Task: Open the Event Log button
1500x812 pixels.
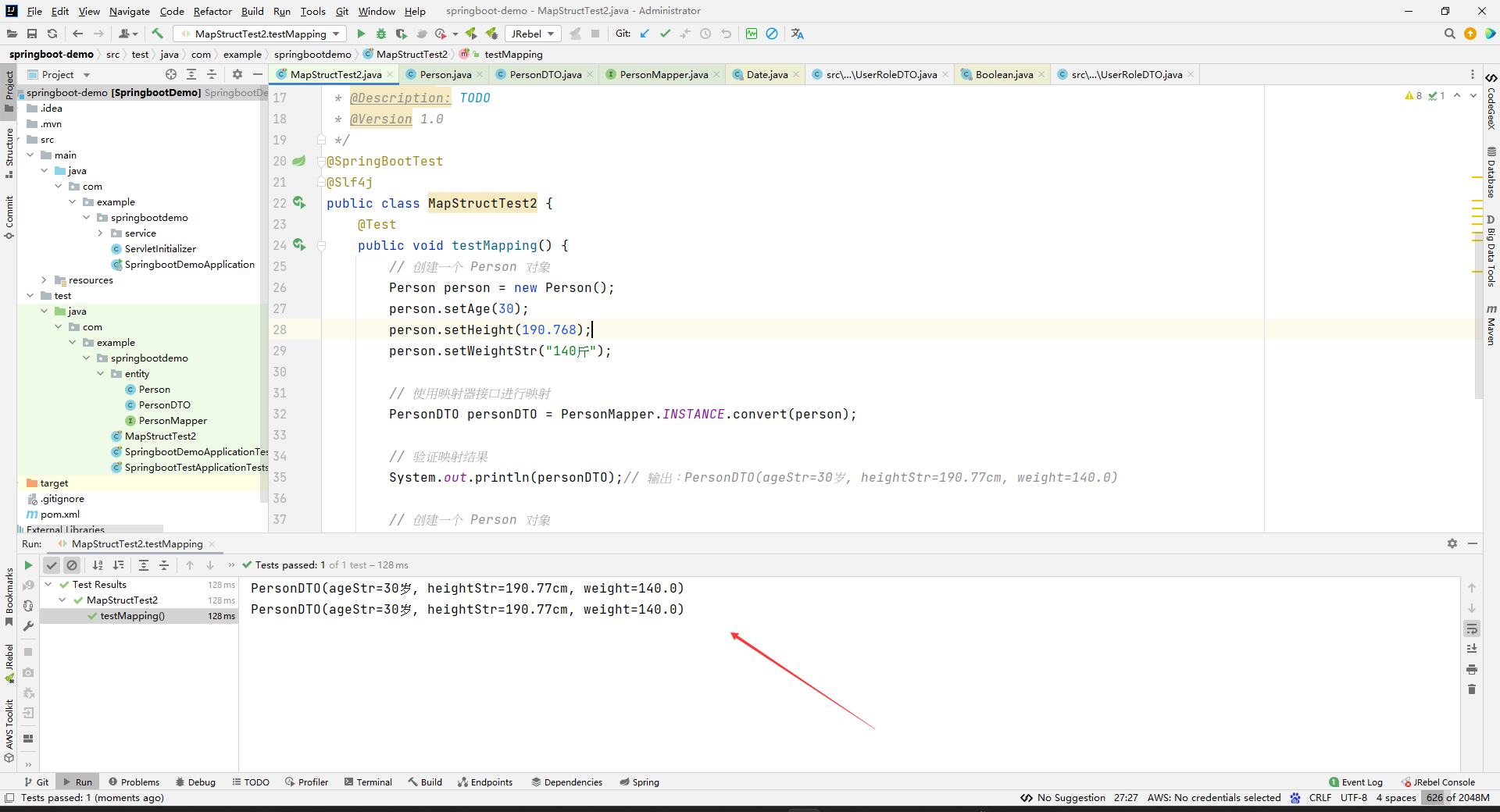Action: coord(1355,782)
